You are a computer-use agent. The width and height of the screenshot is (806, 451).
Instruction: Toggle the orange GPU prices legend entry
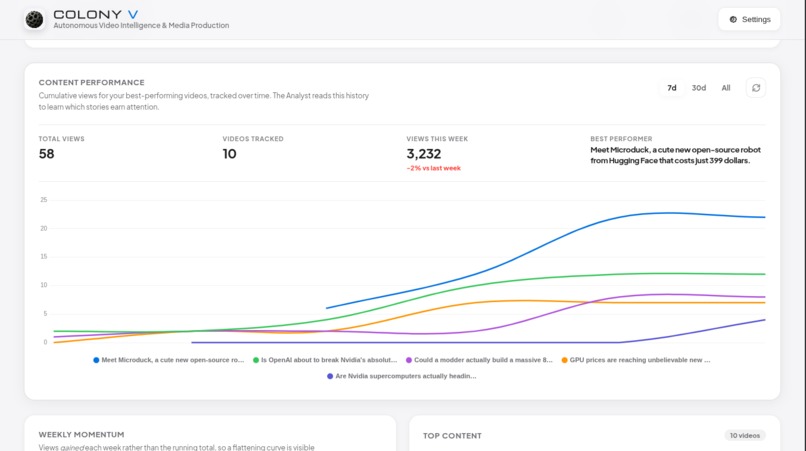coord(636,360)
